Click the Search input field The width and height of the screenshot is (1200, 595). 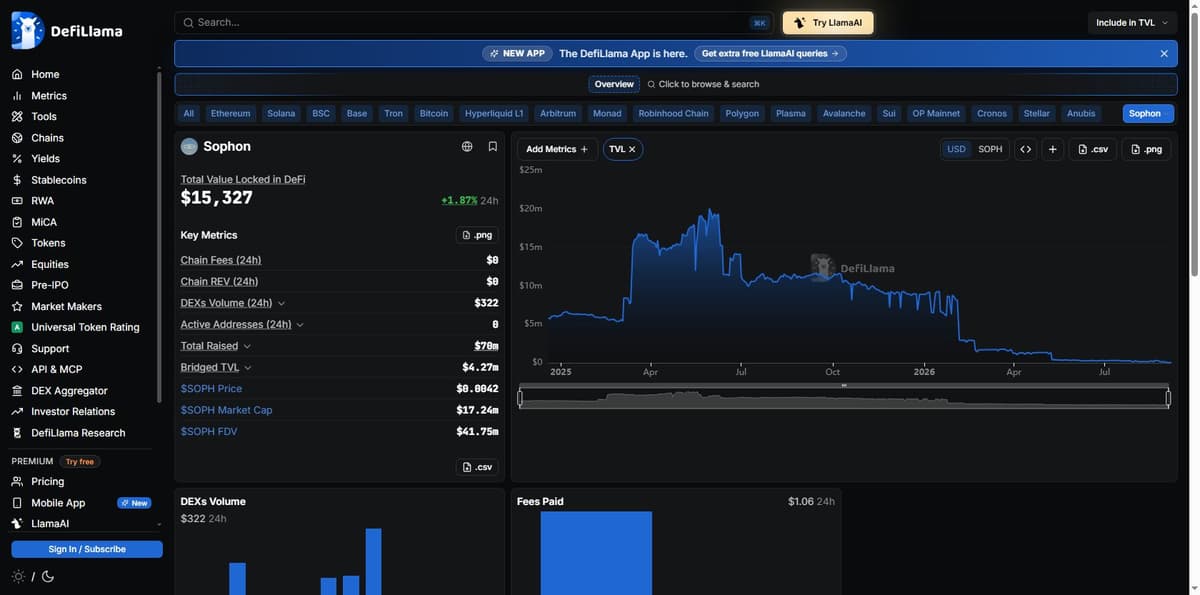point(475,22)
